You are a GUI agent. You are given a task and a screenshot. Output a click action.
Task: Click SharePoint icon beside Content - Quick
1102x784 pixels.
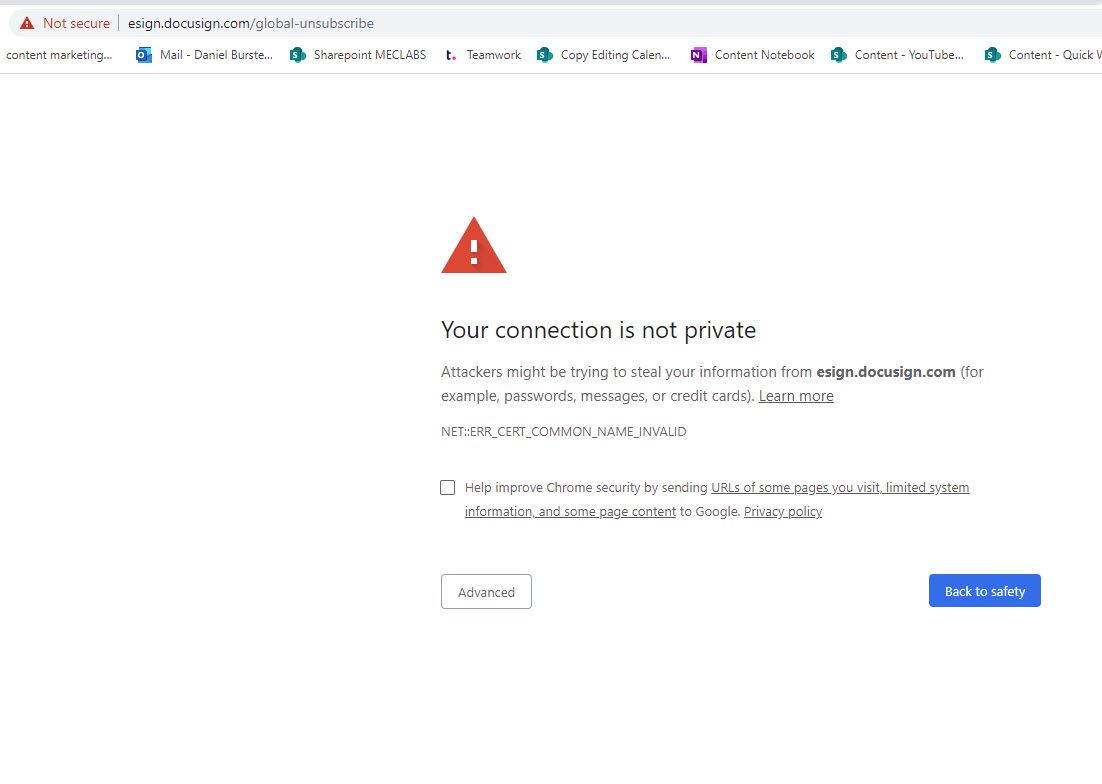[x=992, y=55]
